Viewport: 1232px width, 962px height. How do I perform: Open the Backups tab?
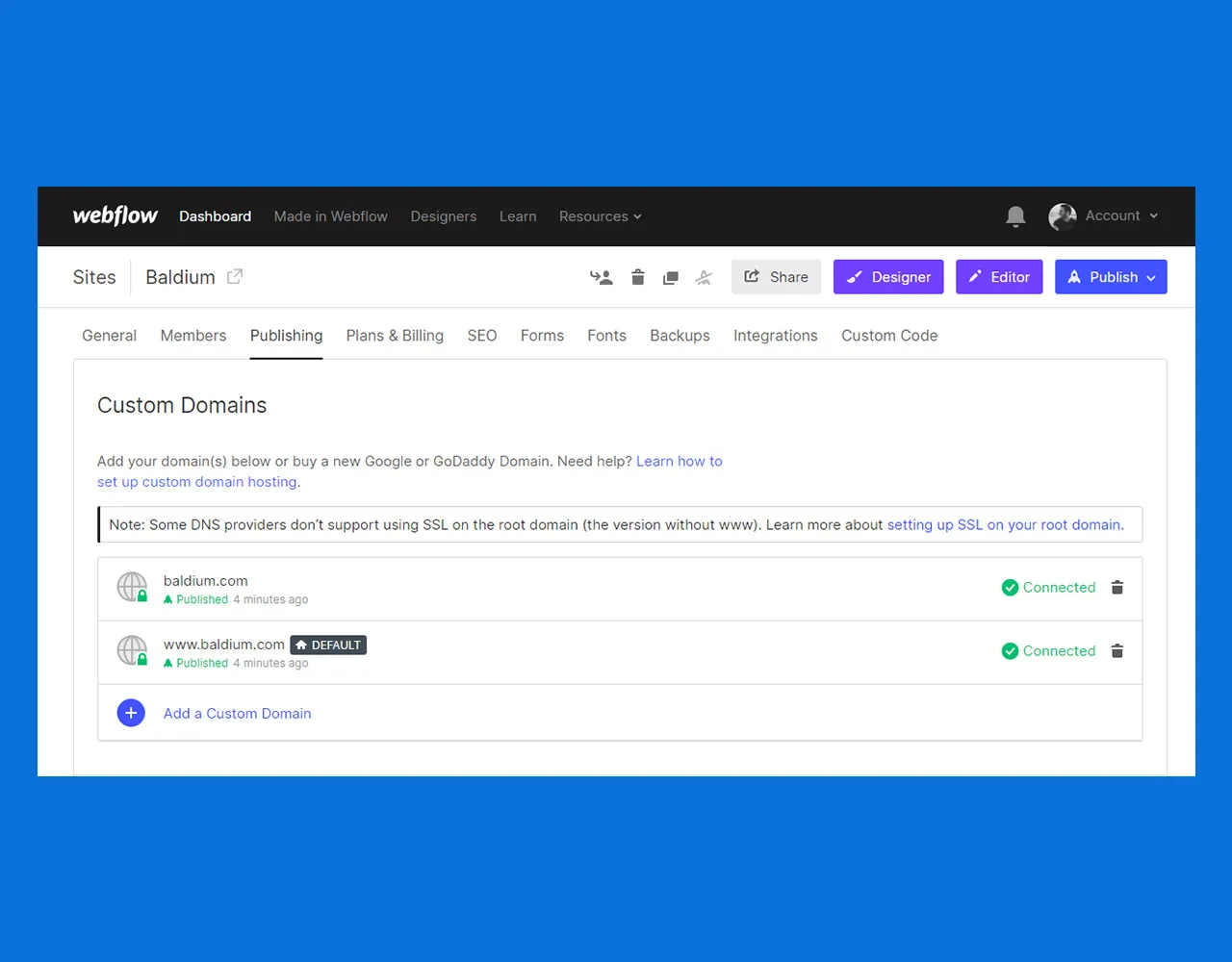pos(680,335)
